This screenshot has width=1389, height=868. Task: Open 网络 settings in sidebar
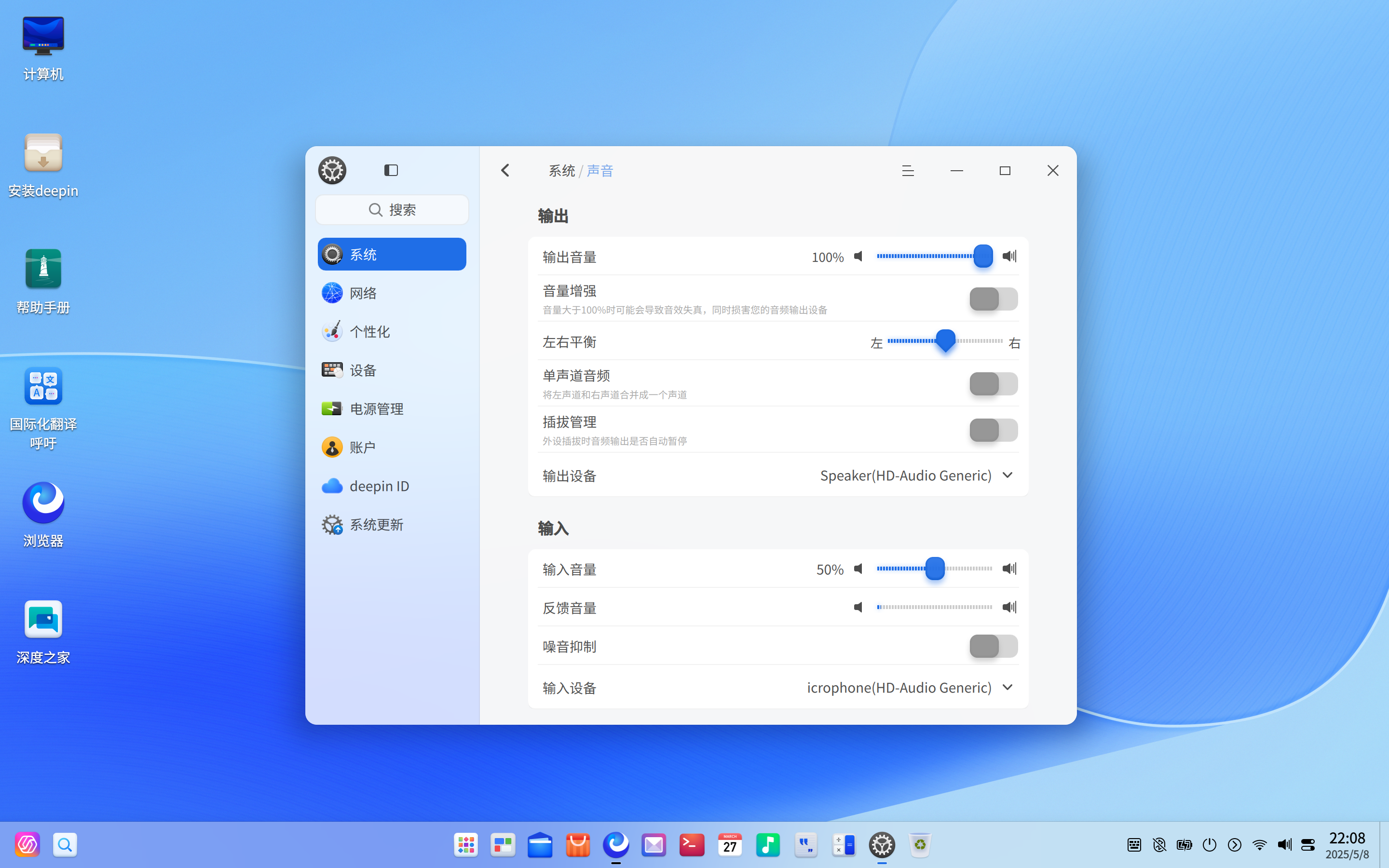tap(392, 293)
